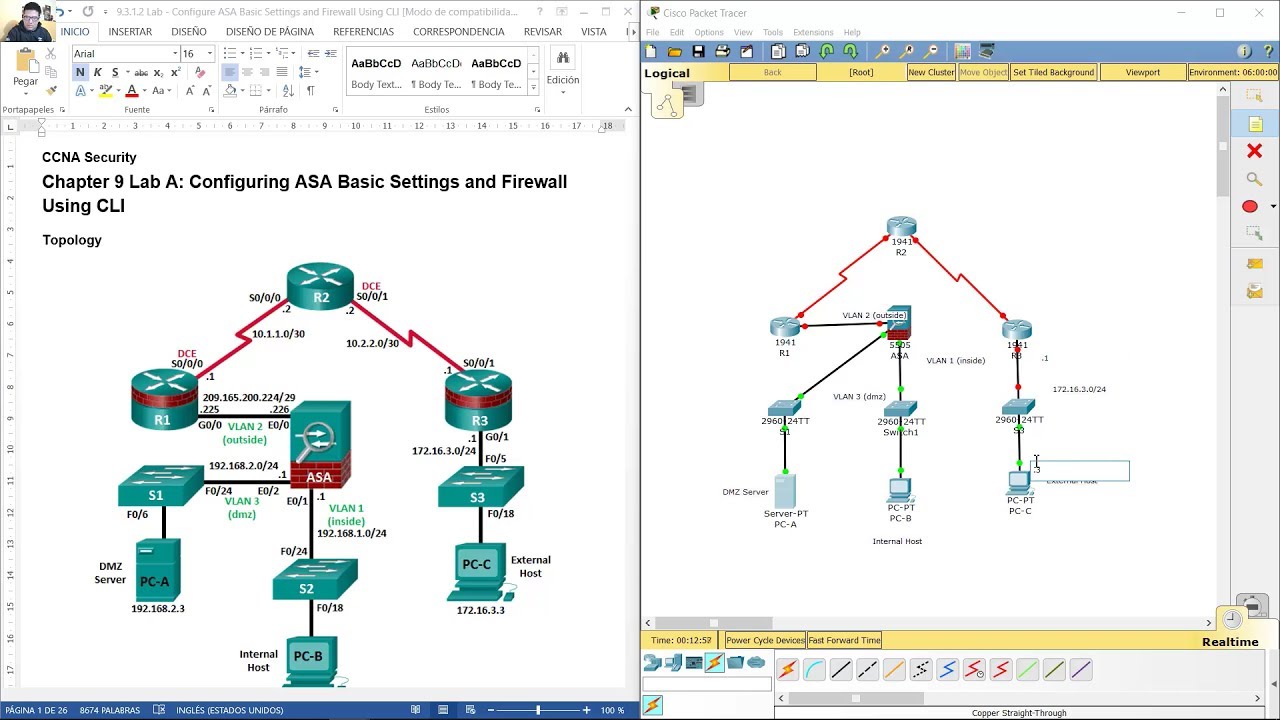Choose the copper straight-through cable
The image size is (1280, 720).
[841, 670]
